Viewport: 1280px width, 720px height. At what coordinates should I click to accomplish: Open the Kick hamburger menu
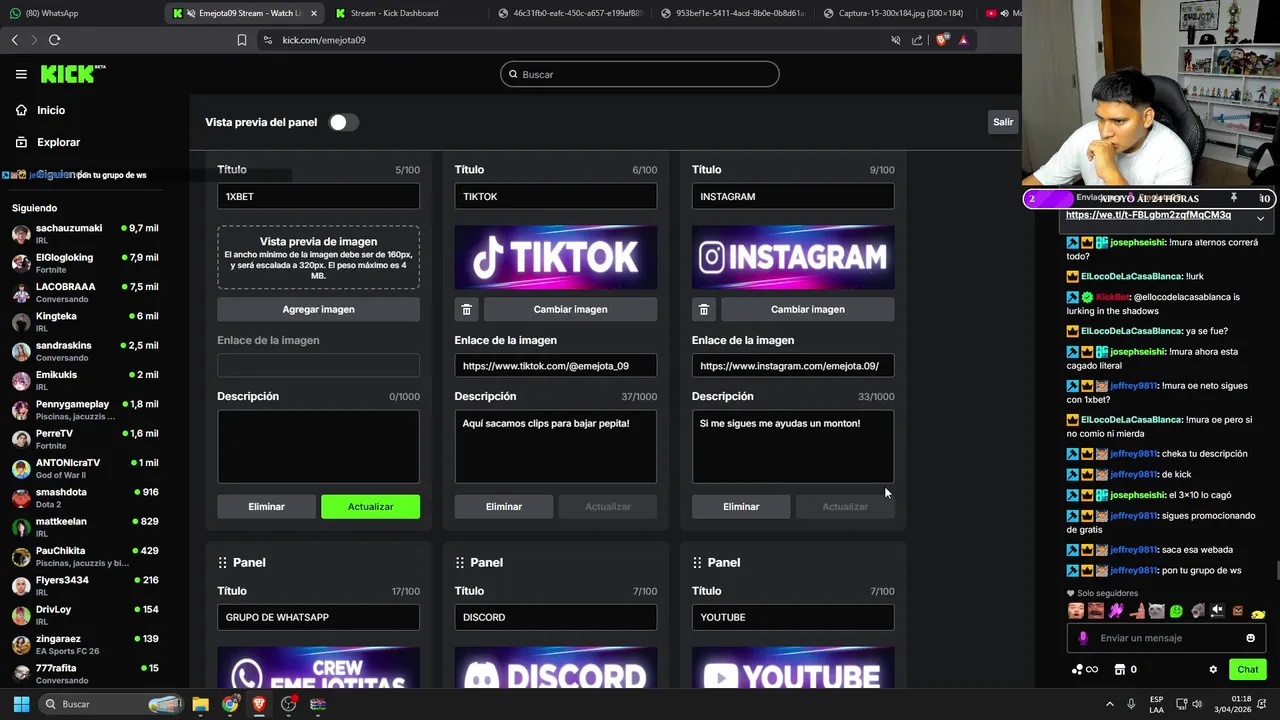click(21, 74)
